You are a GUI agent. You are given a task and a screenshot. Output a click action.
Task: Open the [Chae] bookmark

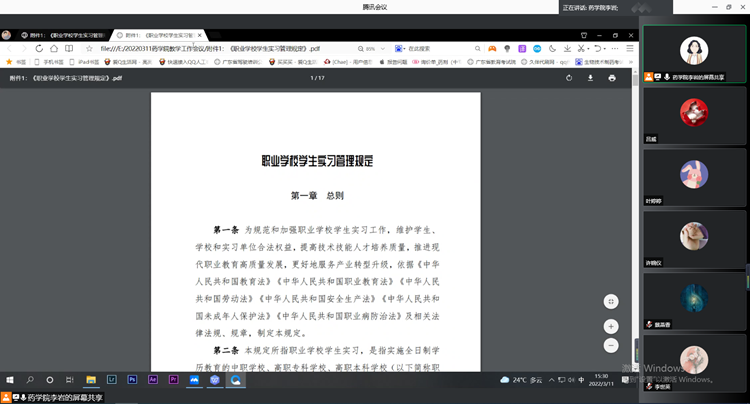pos(348,62)
